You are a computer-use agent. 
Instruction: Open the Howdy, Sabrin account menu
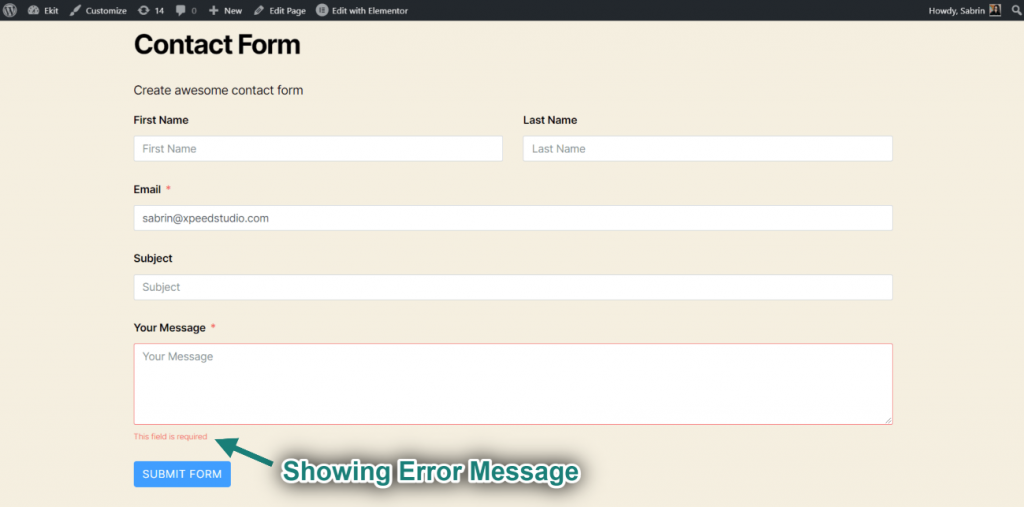965,10
